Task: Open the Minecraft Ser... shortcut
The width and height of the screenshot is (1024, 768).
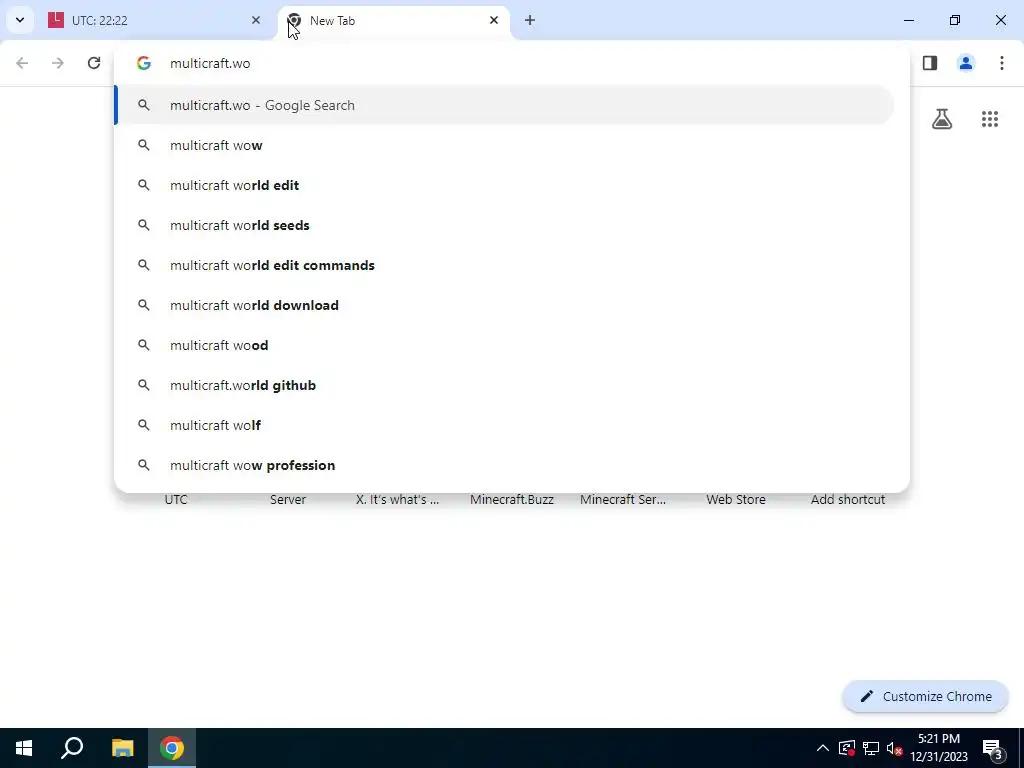Action: (623, 499)
